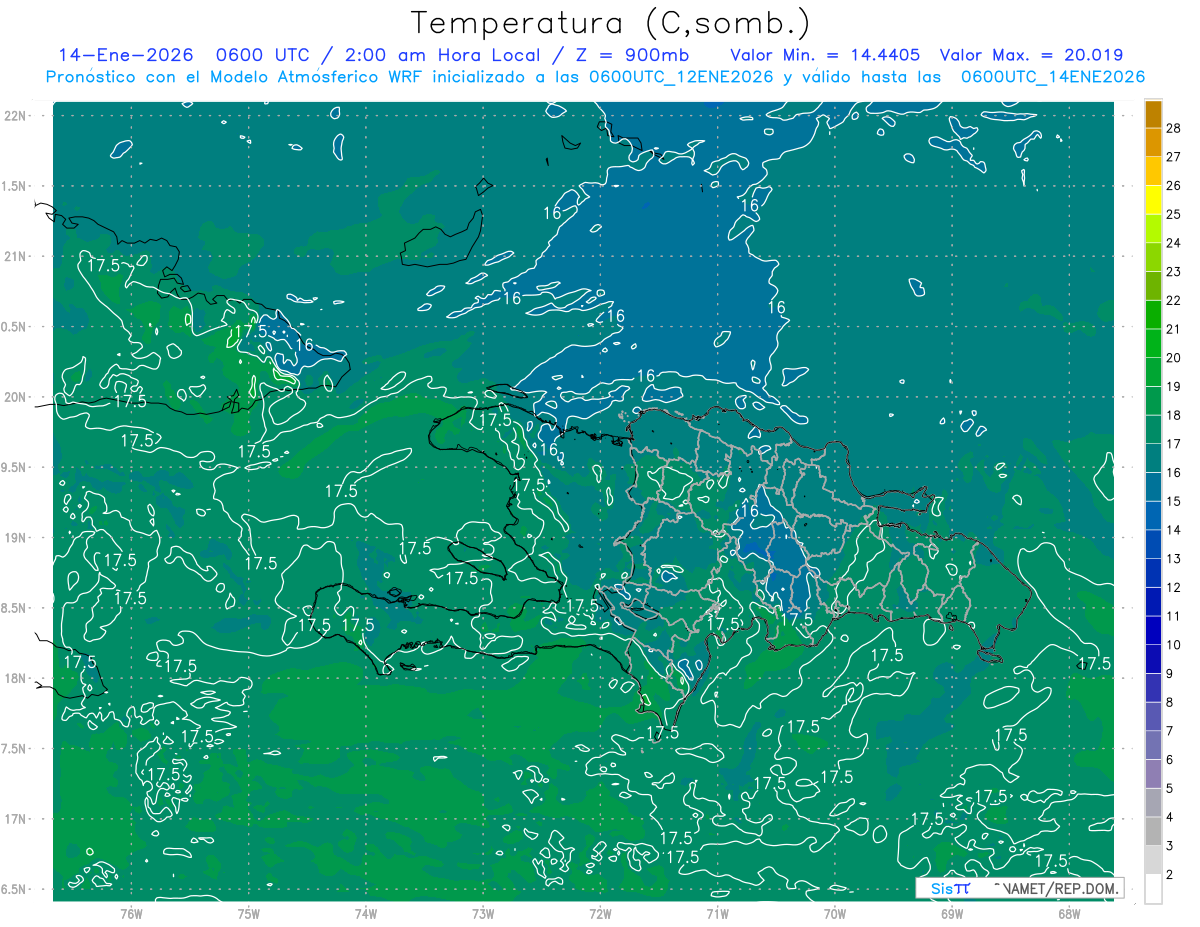Click the "Valor Min. = 14.4405" value
This screenshot has height=927, width=1200.
click(x=825, y=55)
